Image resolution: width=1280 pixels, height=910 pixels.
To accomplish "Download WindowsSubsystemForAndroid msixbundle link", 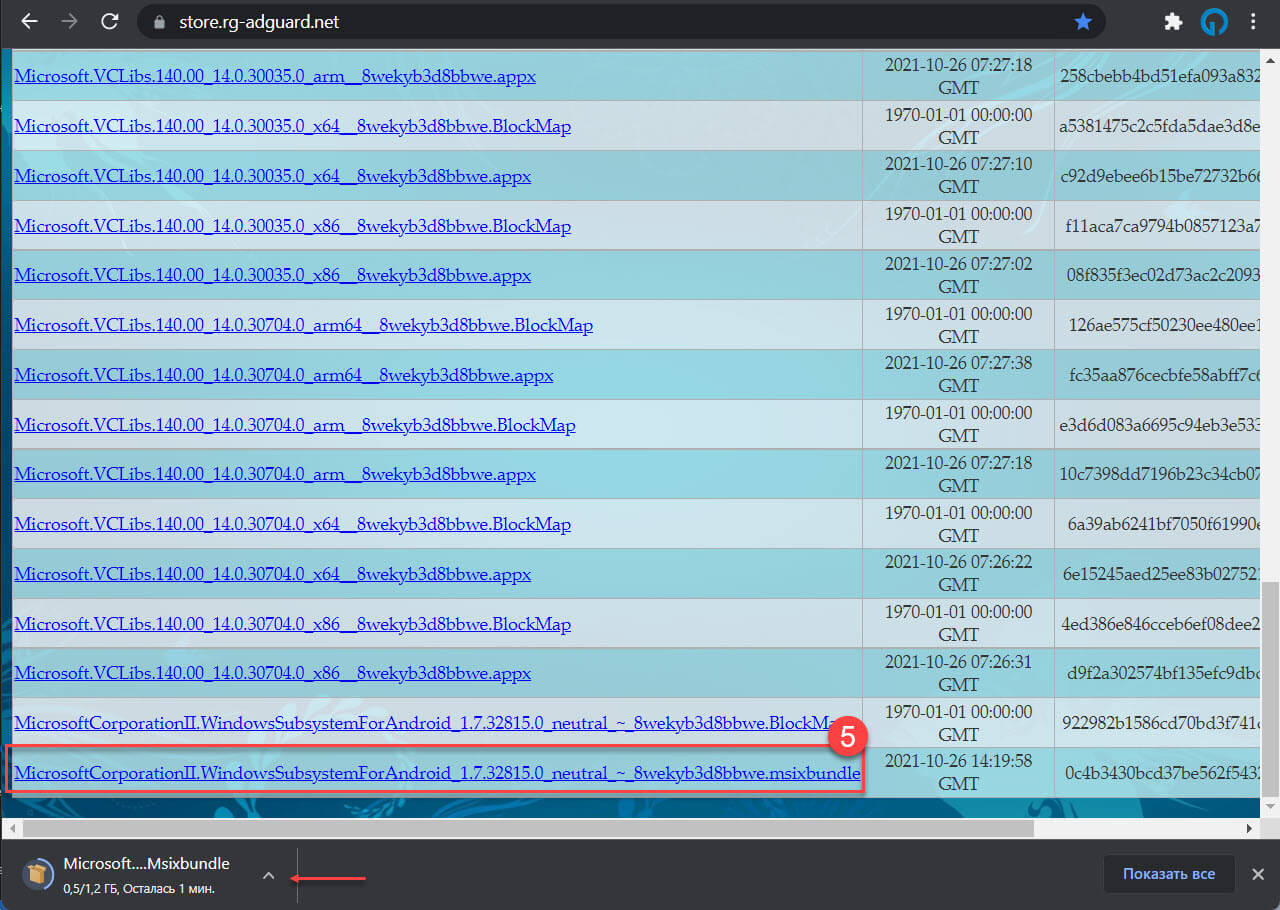I will coord(437,773).
